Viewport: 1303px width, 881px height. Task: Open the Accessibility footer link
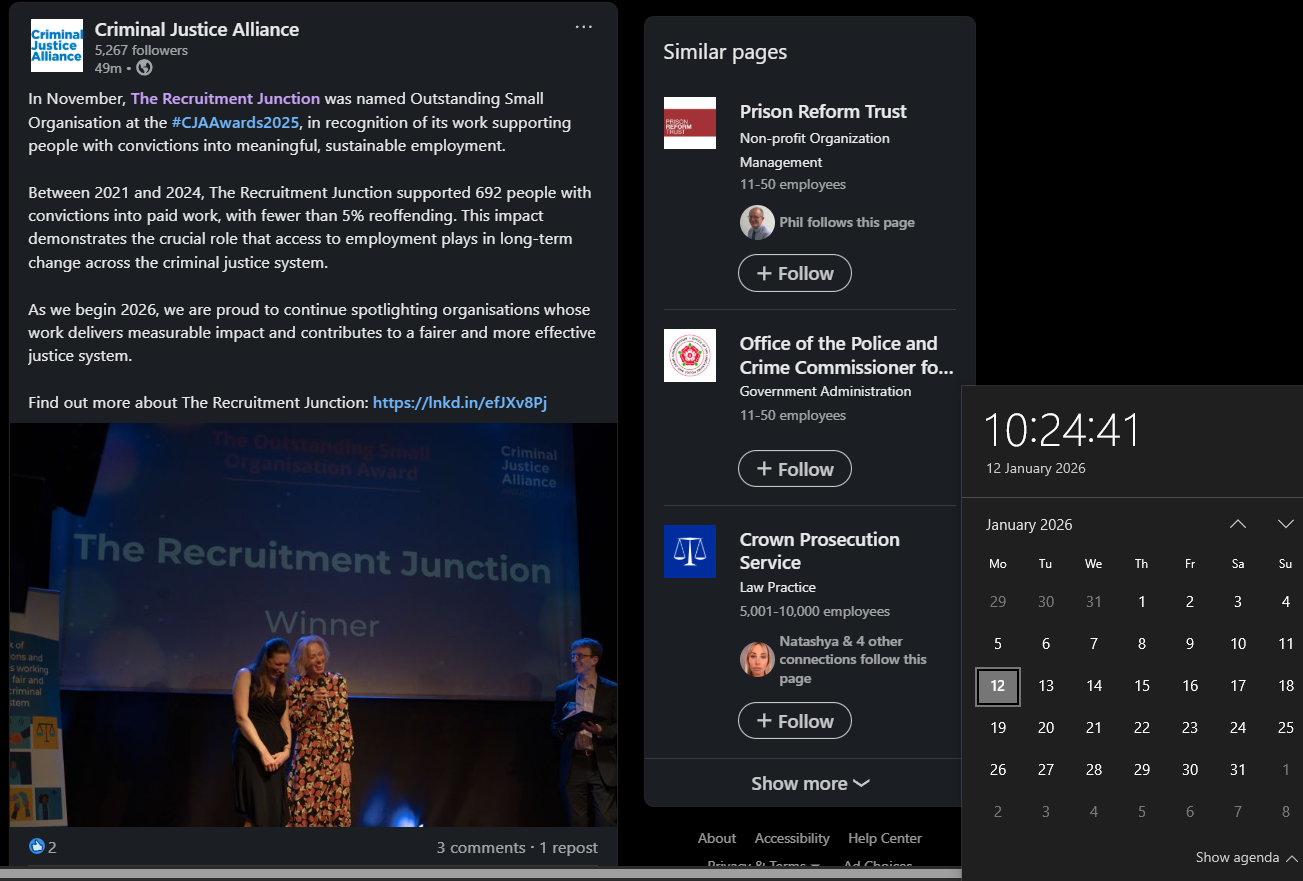pyautogui.click(x=792, y=838)
